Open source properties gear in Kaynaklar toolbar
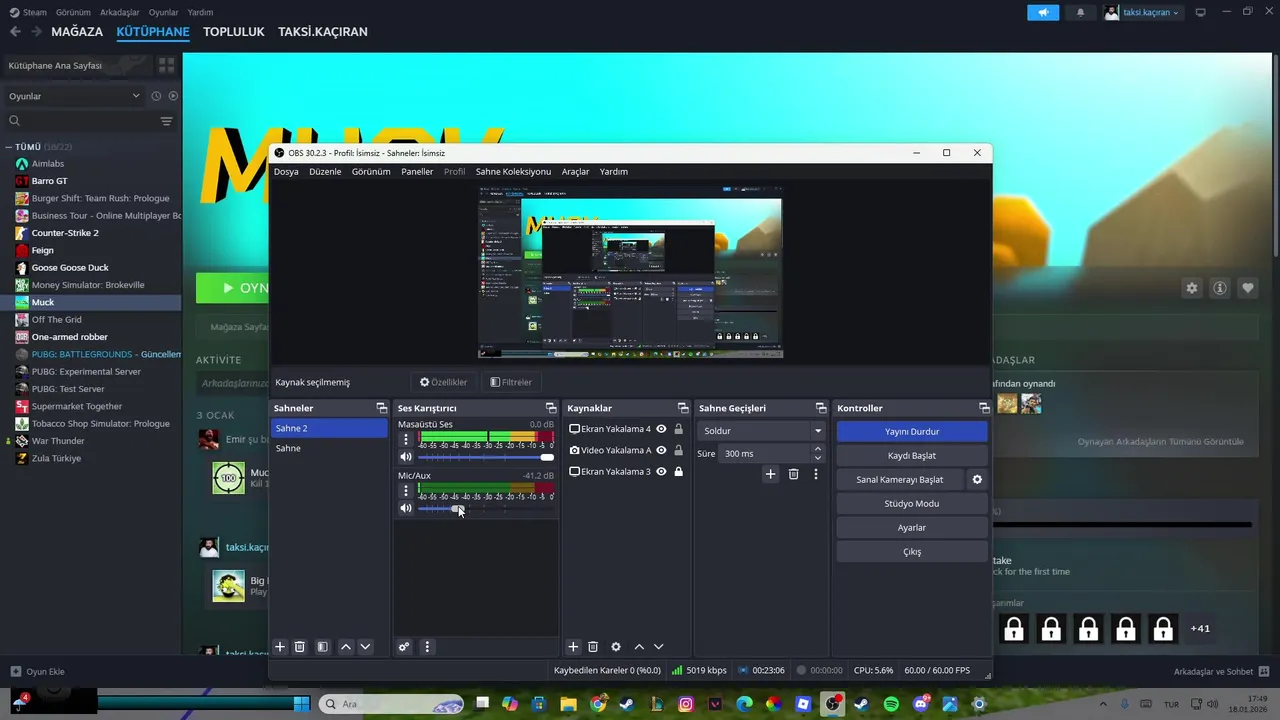This screenshot has width=1280, height=720. (x=616, y=647)
